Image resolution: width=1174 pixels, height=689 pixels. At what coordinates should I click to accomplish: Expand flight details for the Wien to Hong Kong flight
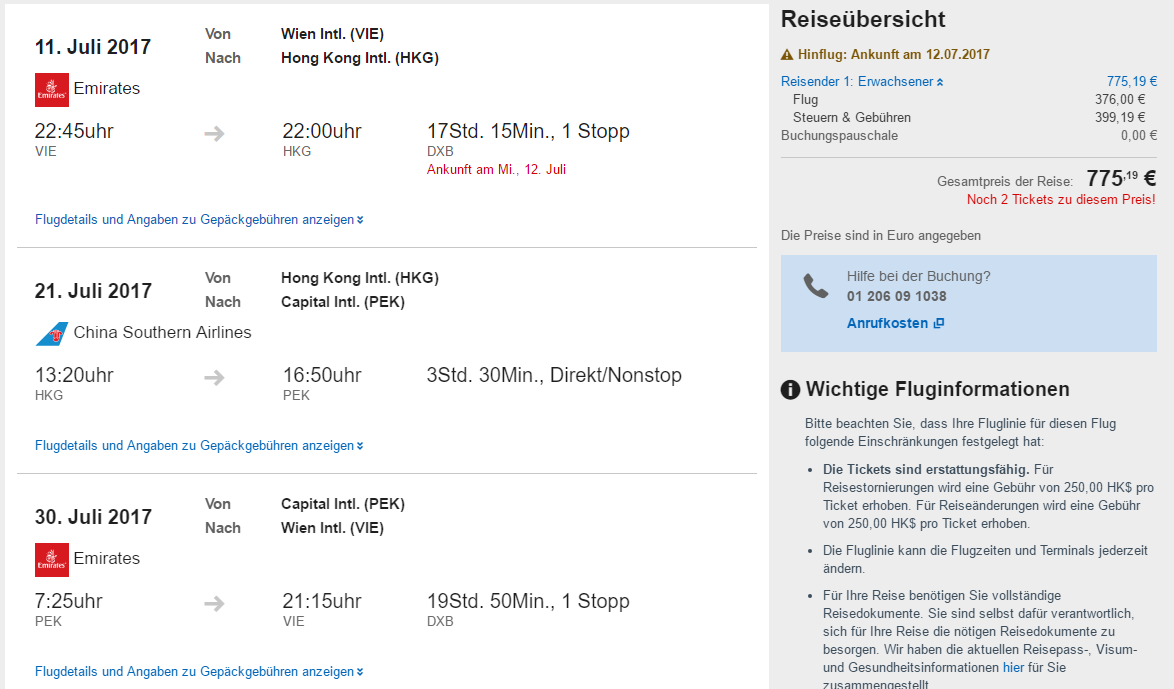pyautogui.click(x=199, y=220)
